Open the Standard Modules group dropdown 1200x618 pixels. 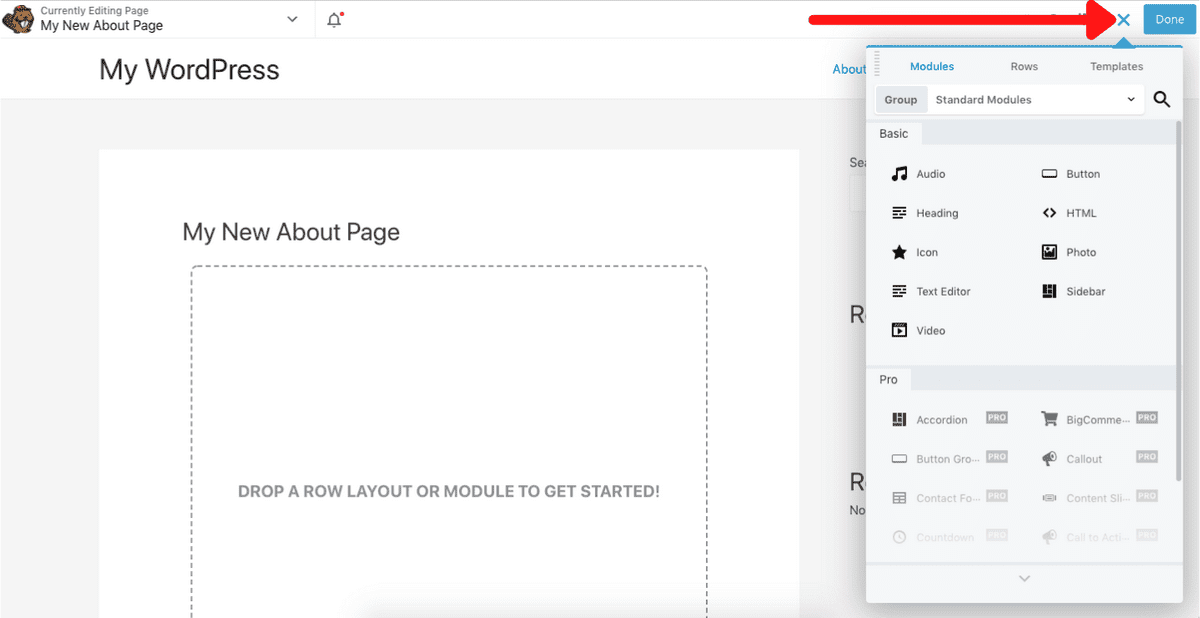tap(1036, 100)
